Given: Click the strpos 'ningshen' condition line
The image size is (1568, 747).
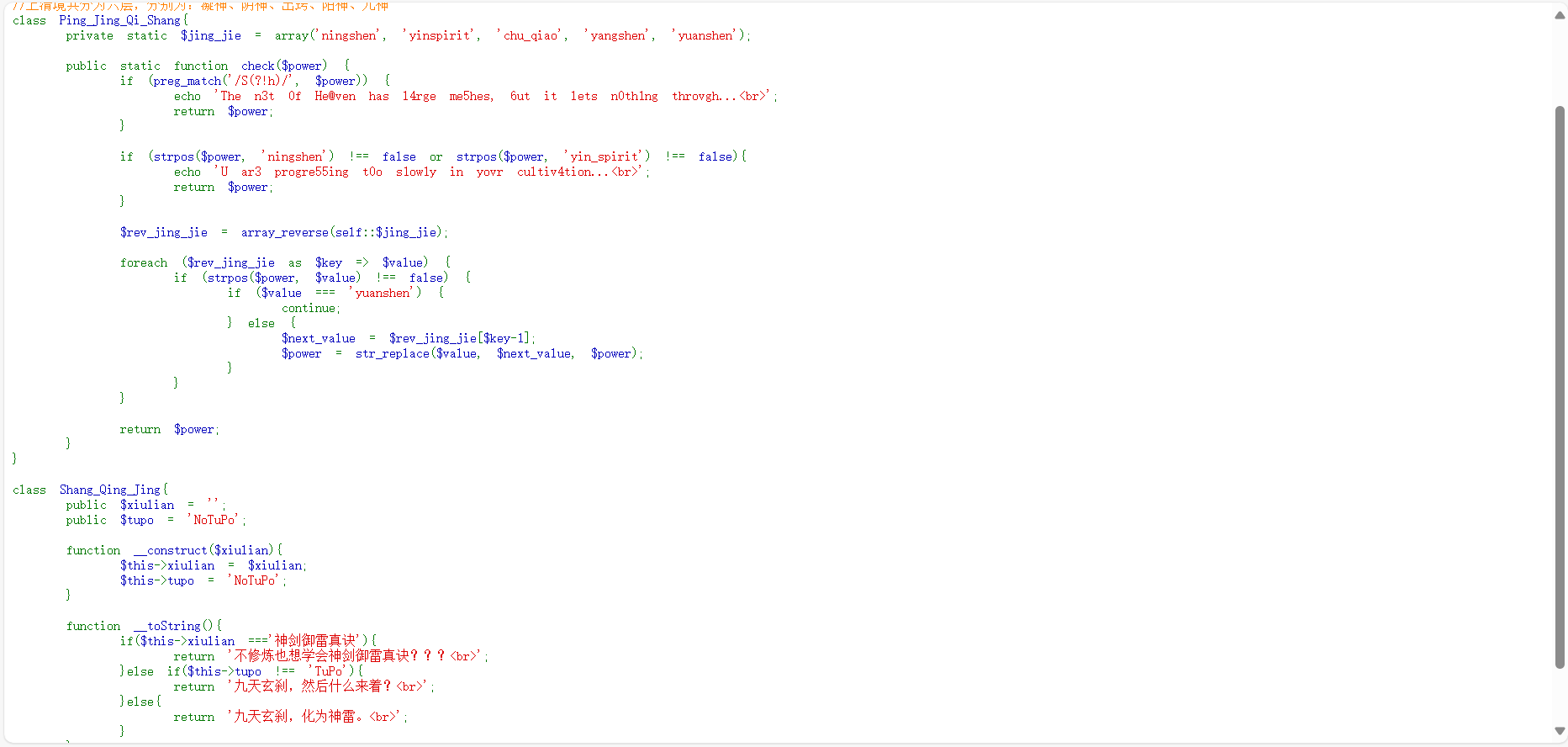Looking at the screenshot, I should (x=433, y=156).
